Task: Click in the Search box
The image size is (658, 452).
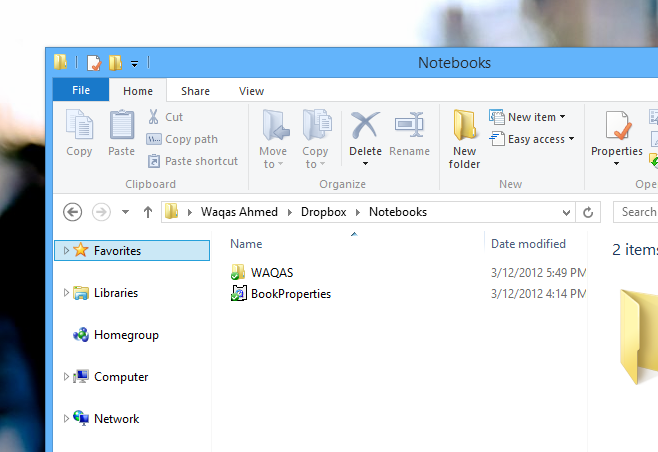Action: tap(635, 212)
